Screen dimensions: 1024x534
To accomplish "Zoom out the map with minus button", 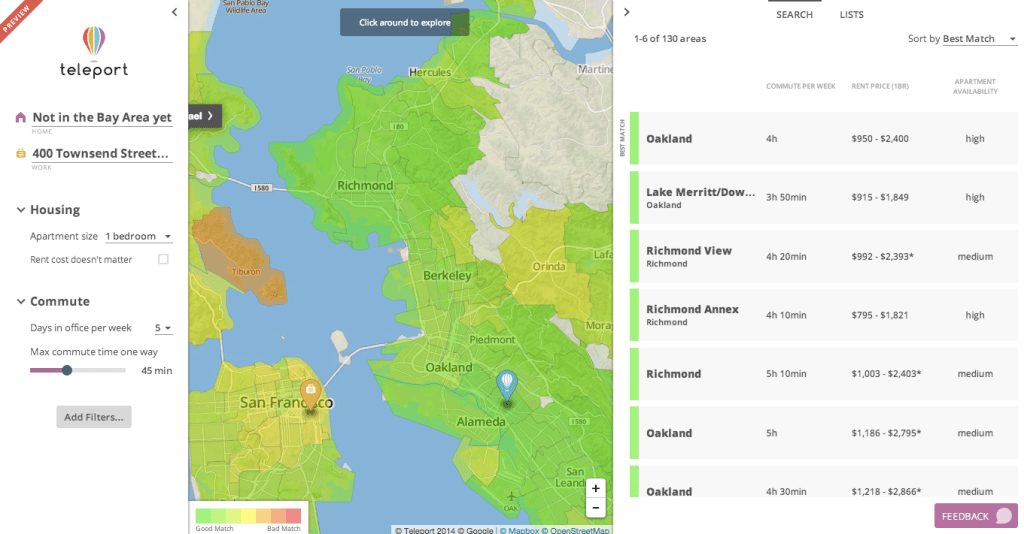I will (x=596, y=507).
